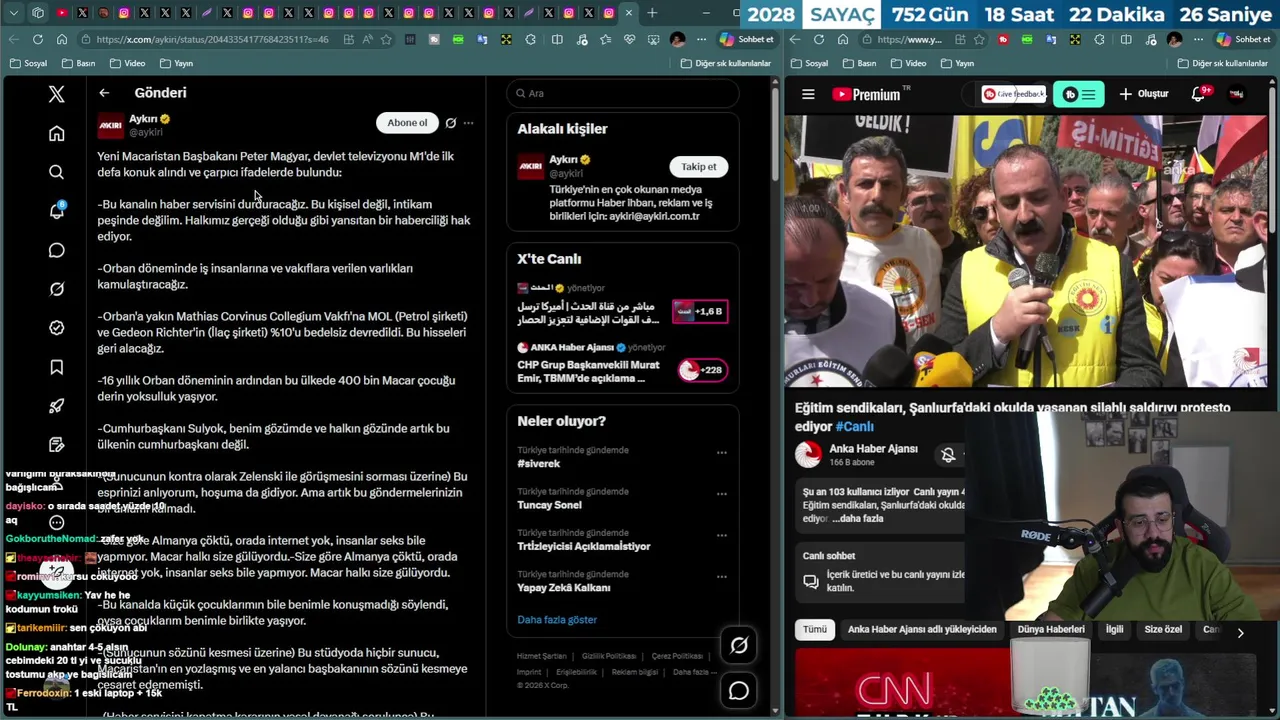Open post more options beside Abone ol
Image resolution: width=1280 pixels, height=720 pixels.
tap(468, 123)
